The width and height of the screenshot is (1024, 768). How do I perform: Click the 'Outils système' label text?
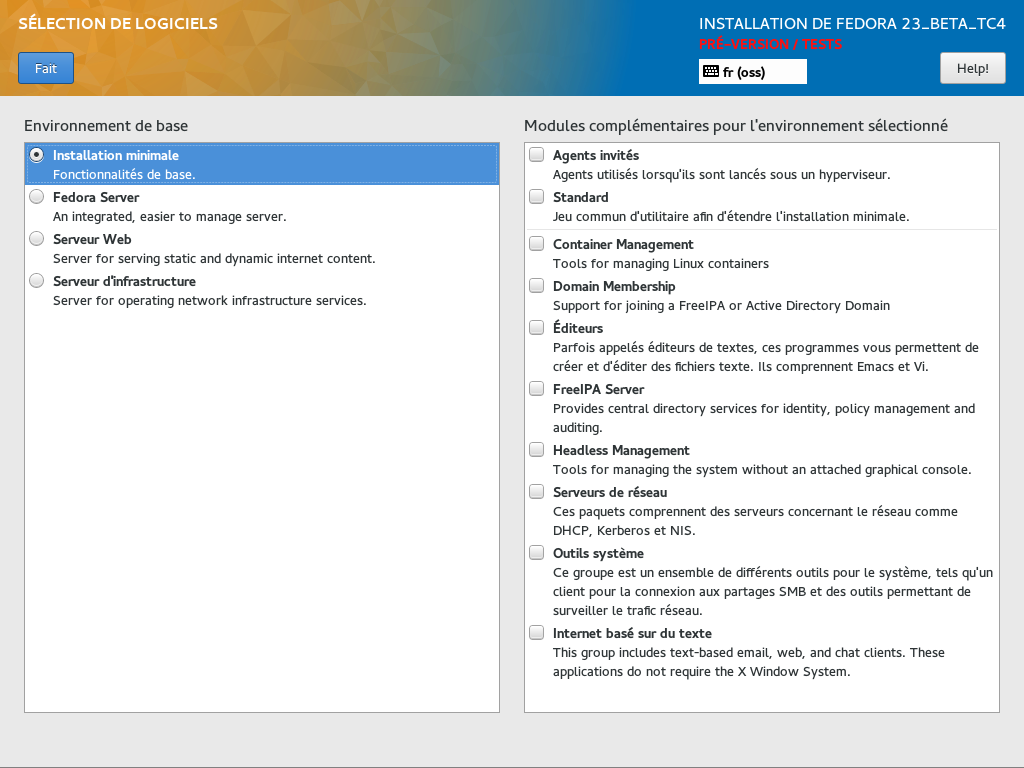click(598, 553)
